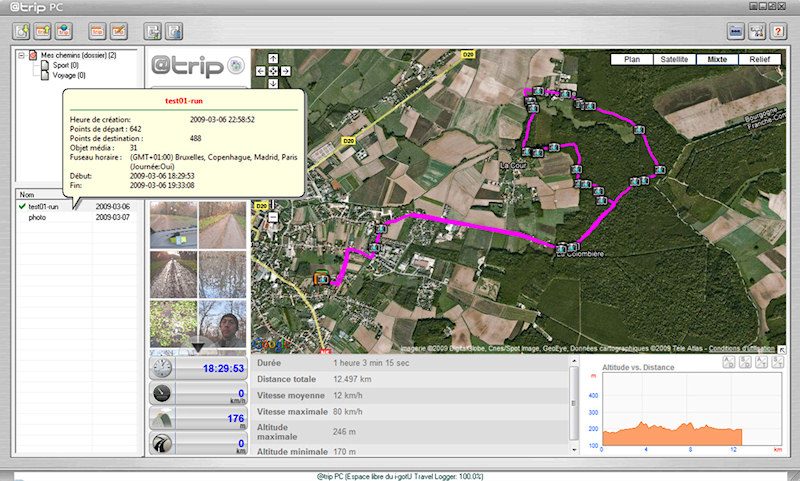Switch map to Plan view
The height and width of the screenshot is (481, 800).
coord(632,59)
